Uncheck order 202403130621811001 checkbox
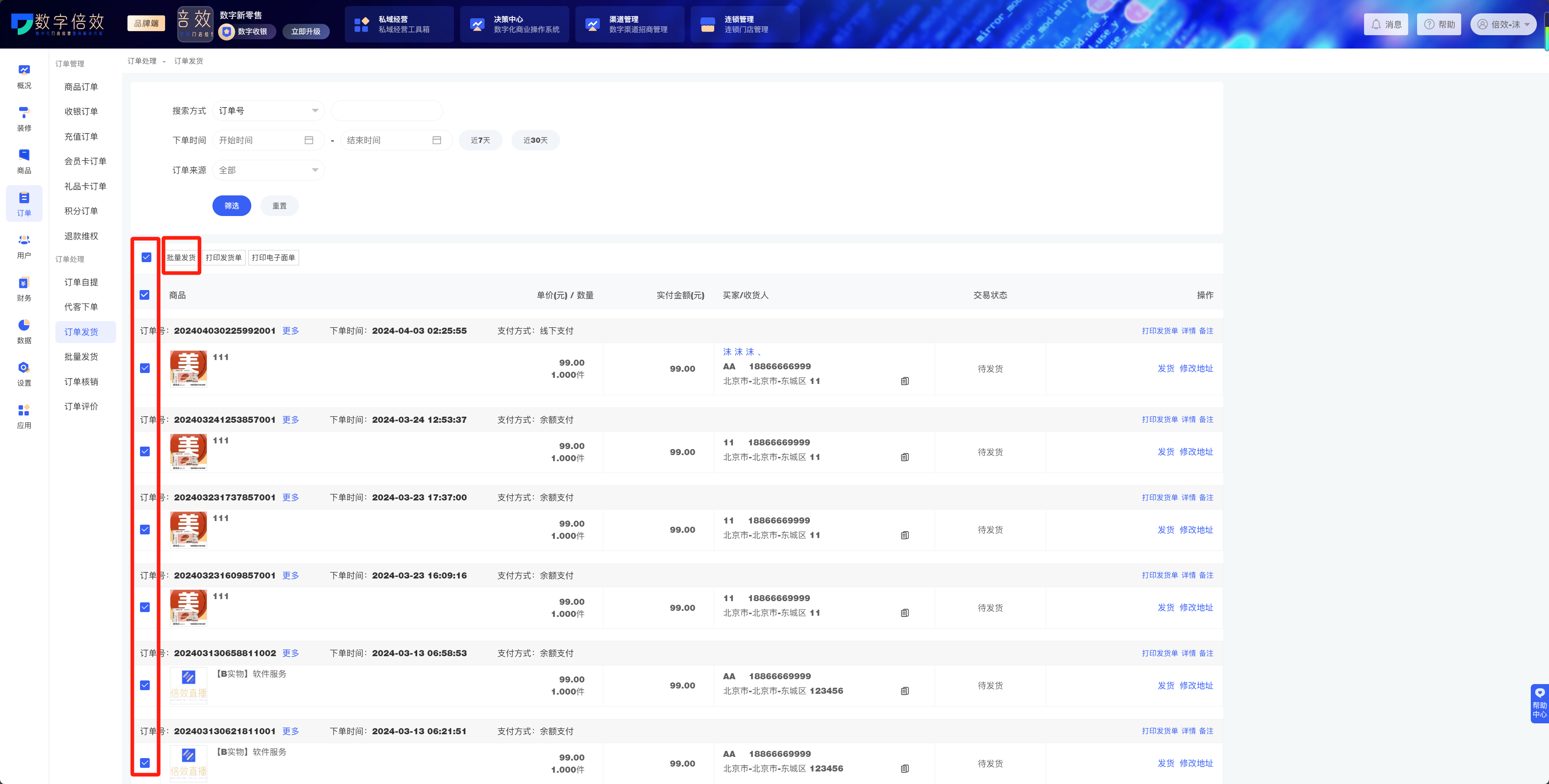Screen dimensions: 1549x784 pos(145,763)
